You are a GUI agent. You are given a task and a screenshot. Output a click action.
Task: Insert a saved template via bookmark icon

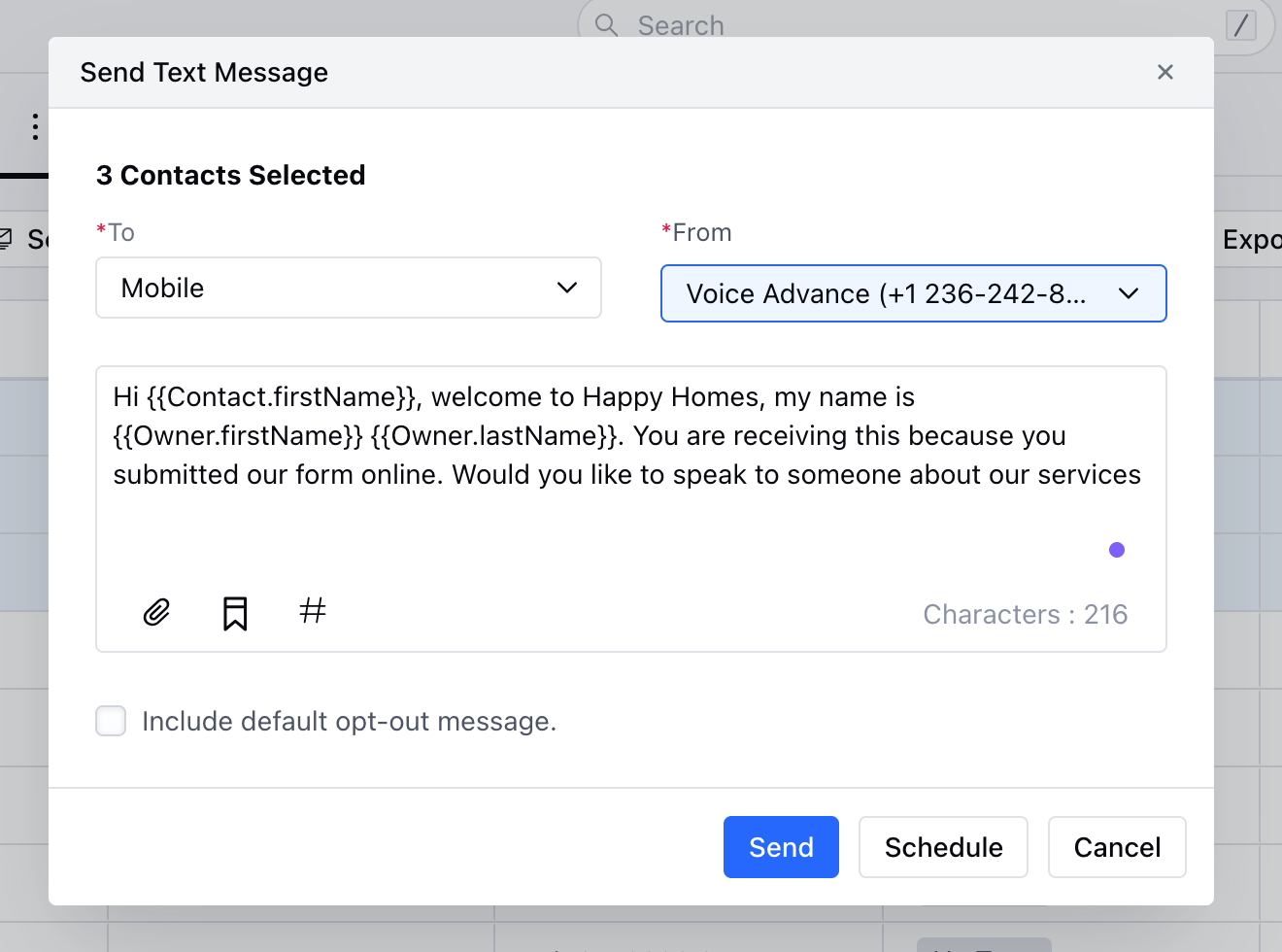[x=235, y=613]
